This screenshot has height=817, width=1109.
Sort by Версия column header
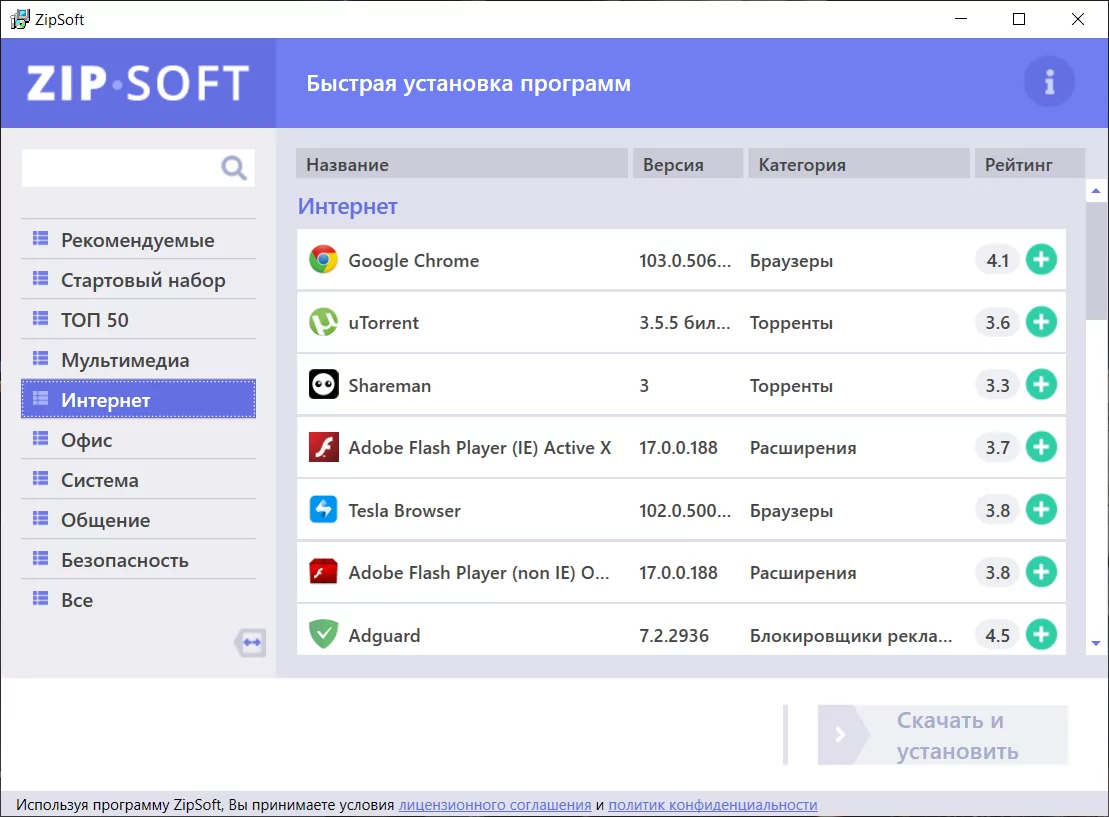pyautogui.click(x=688, y=164)
